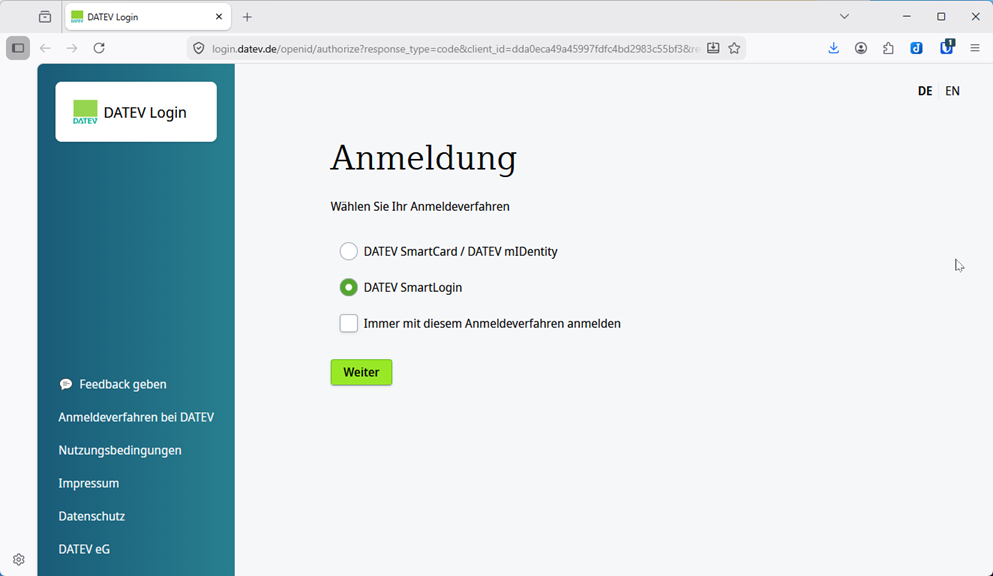Open the Extensions puzzle icon
Viewport: 993px width, 576px height.
pos(889,48)
